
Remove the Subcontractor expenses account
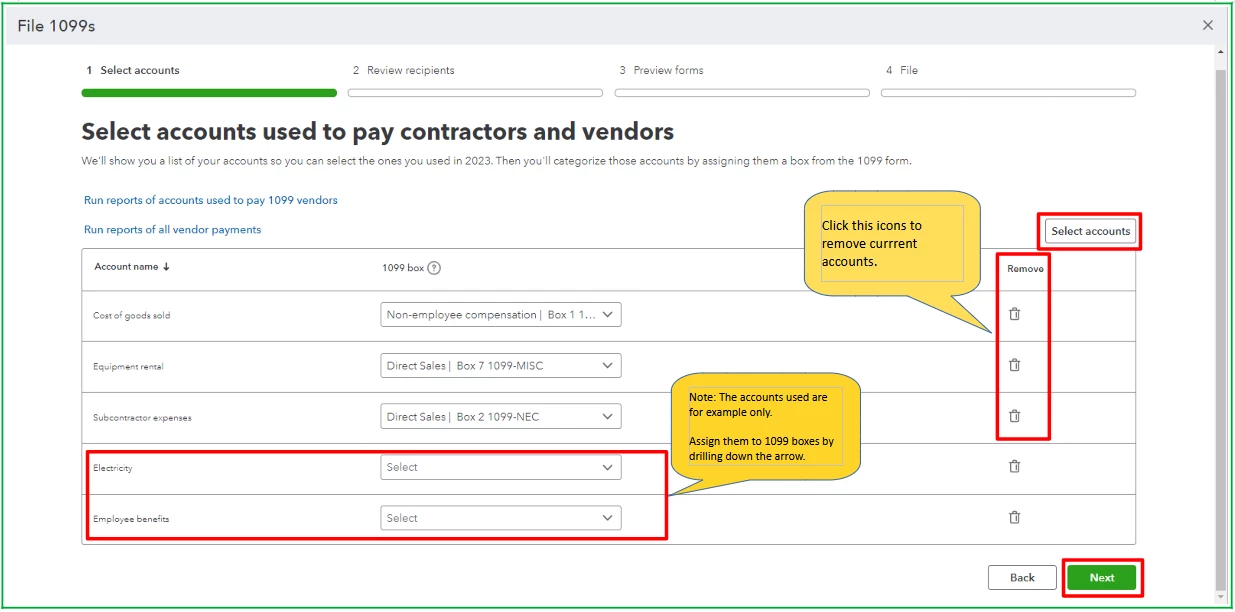[x=1014, y=416]
